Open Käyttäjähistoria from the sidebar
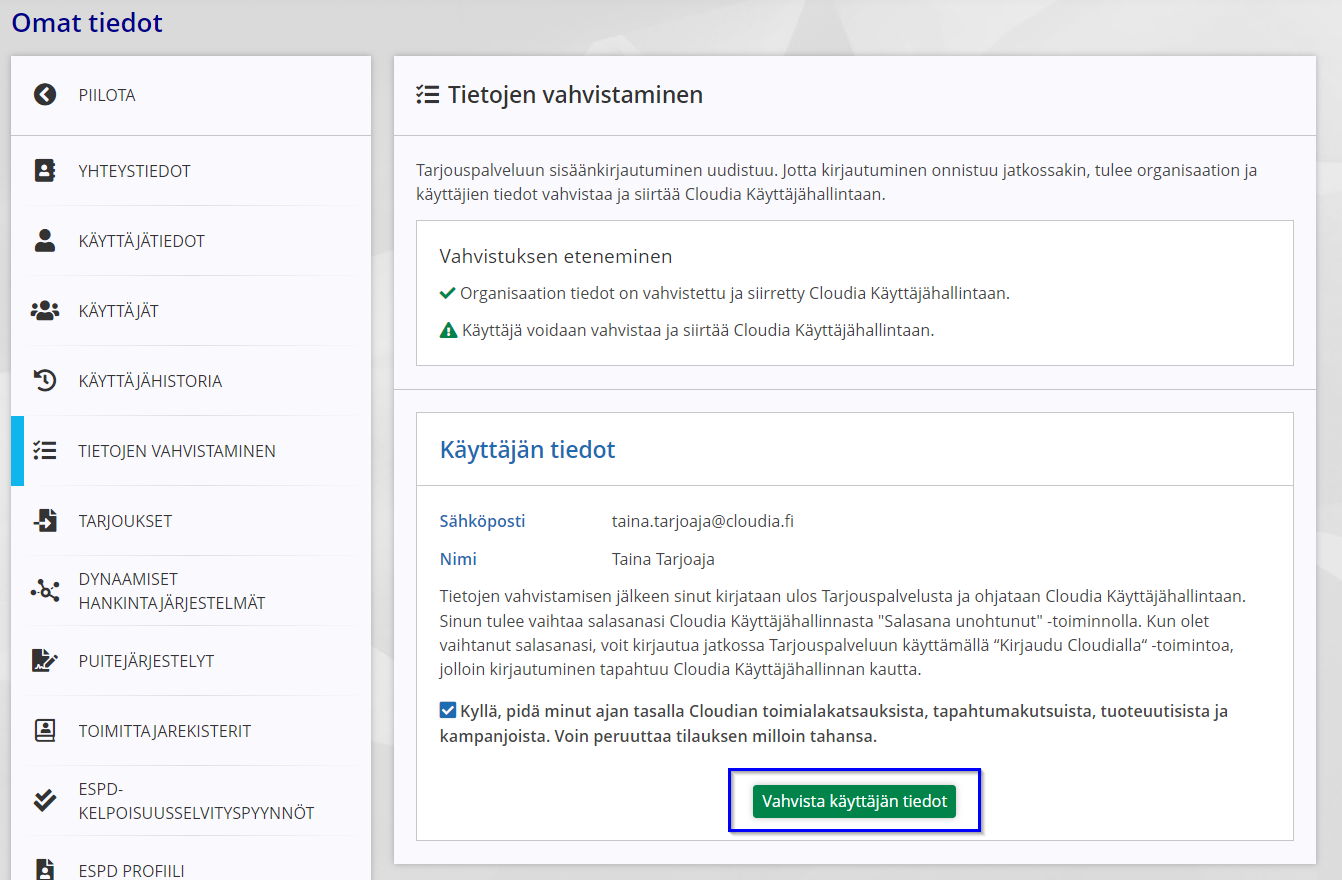Image resolution: width=1342 pixels, height=880 pixels. 191,381
